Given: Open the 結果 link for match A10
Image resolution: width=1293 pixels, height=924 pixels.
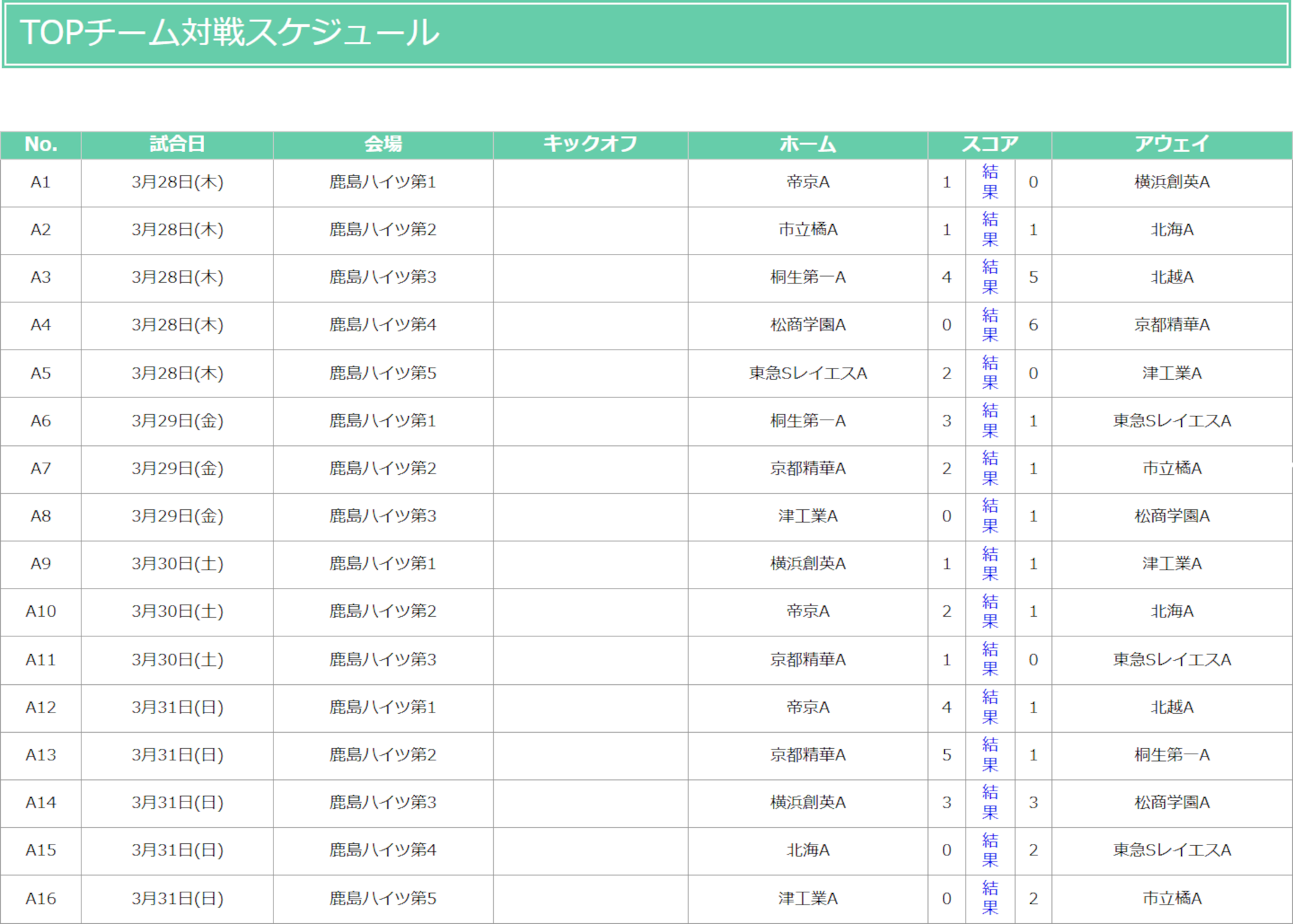Looking at the screenshot, I should (x=990, y=612).
